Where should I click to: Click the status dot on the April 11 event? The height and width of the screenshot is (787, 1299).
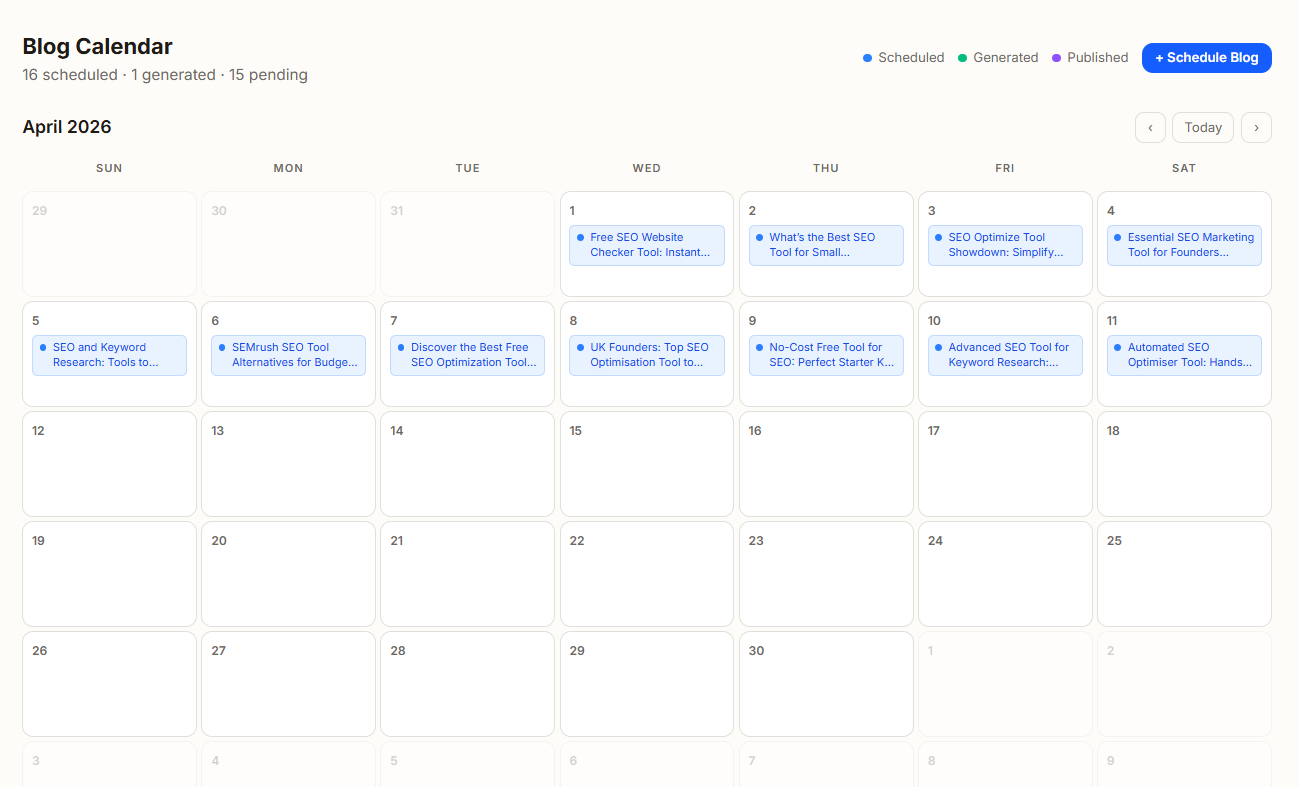1119,347
